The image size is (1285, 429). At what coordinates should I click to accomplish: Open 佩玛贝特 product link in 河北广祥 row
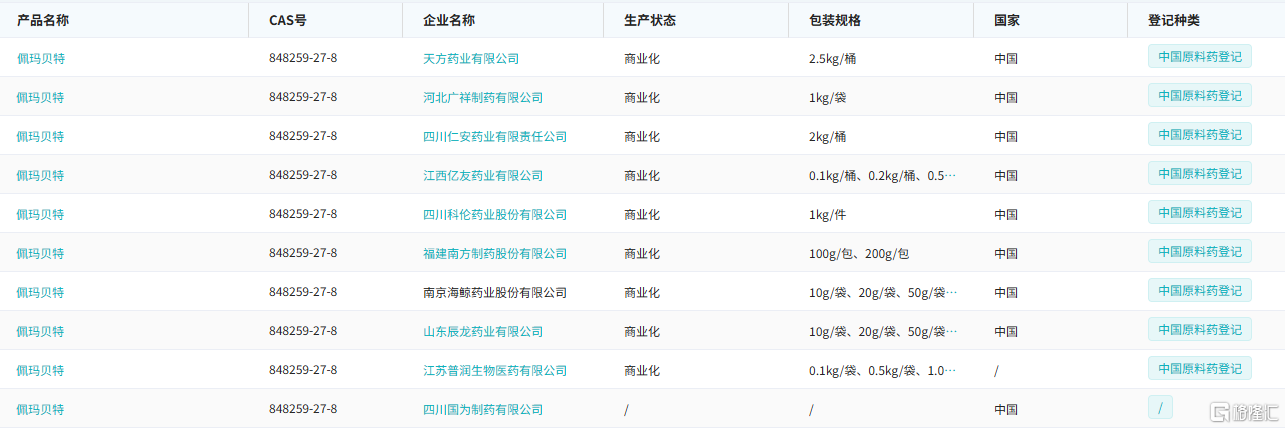click(x=40, y=97)
